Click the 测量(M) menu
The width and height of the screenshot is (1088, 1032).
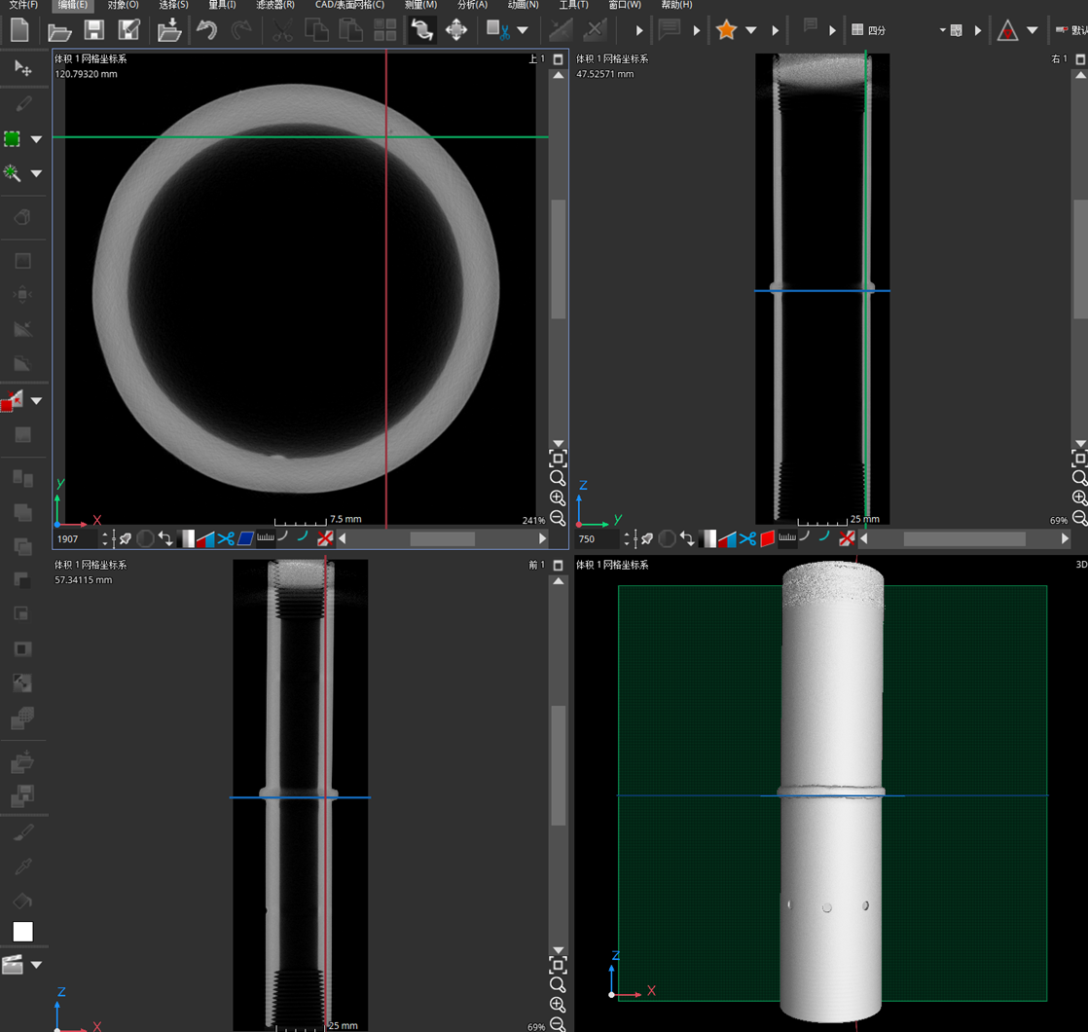click(x=420, y=5)
